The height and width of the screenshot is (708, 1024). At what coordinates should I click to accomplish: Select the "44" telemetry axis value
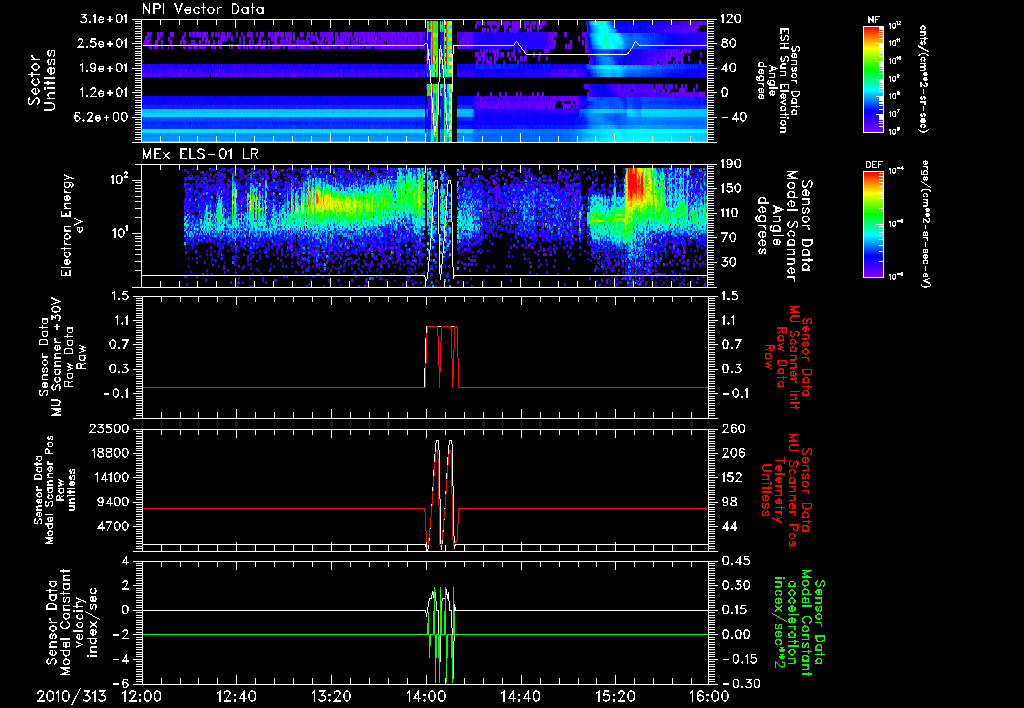pos(728,526)
